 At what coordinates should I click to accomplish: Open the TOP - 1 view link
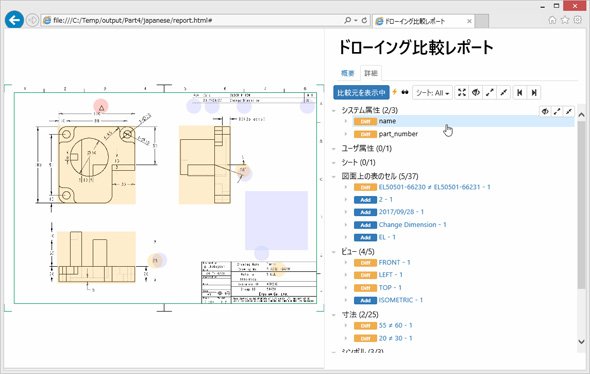click(x=390, y=287)
